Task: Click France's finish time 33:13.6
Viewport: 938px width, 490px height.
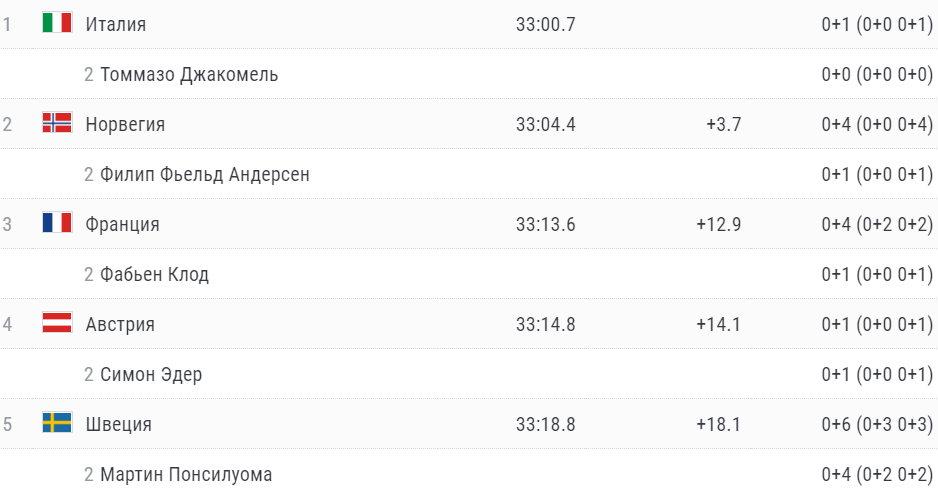Action: [546, 224]
